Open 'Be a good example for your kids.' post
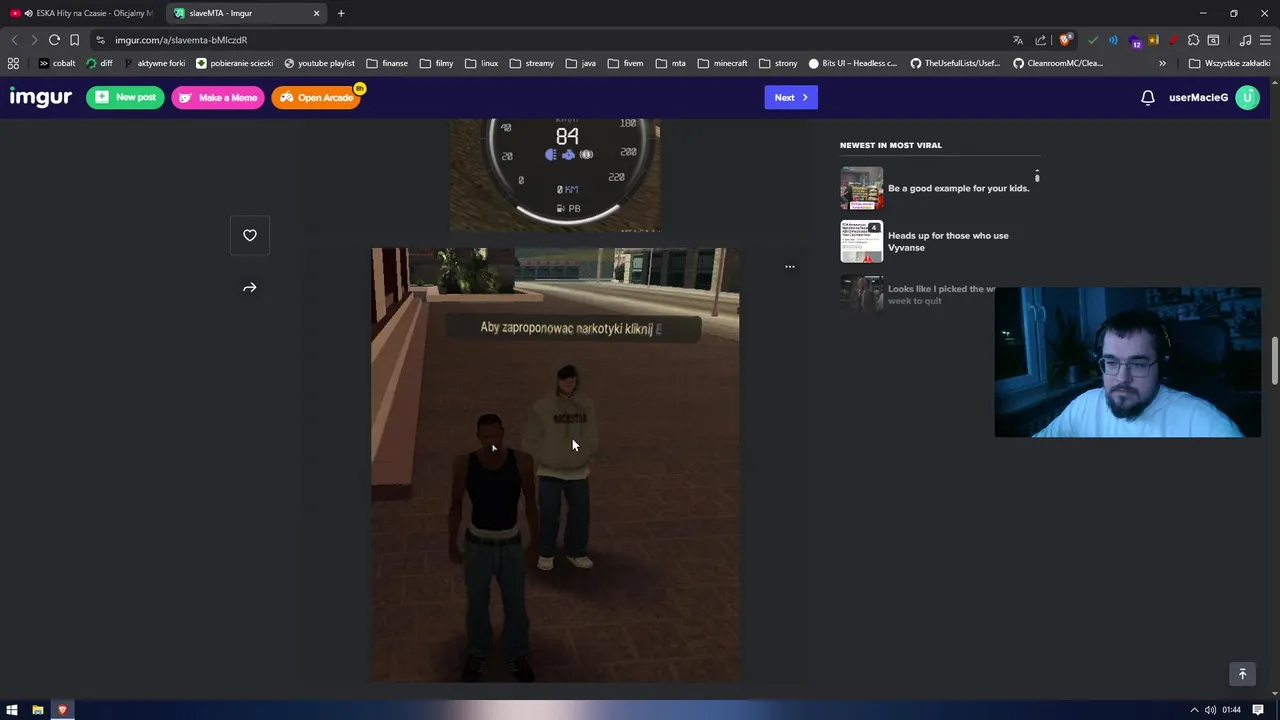Image resolution: width=1280 pixels, height=720 pixels. 958,188
